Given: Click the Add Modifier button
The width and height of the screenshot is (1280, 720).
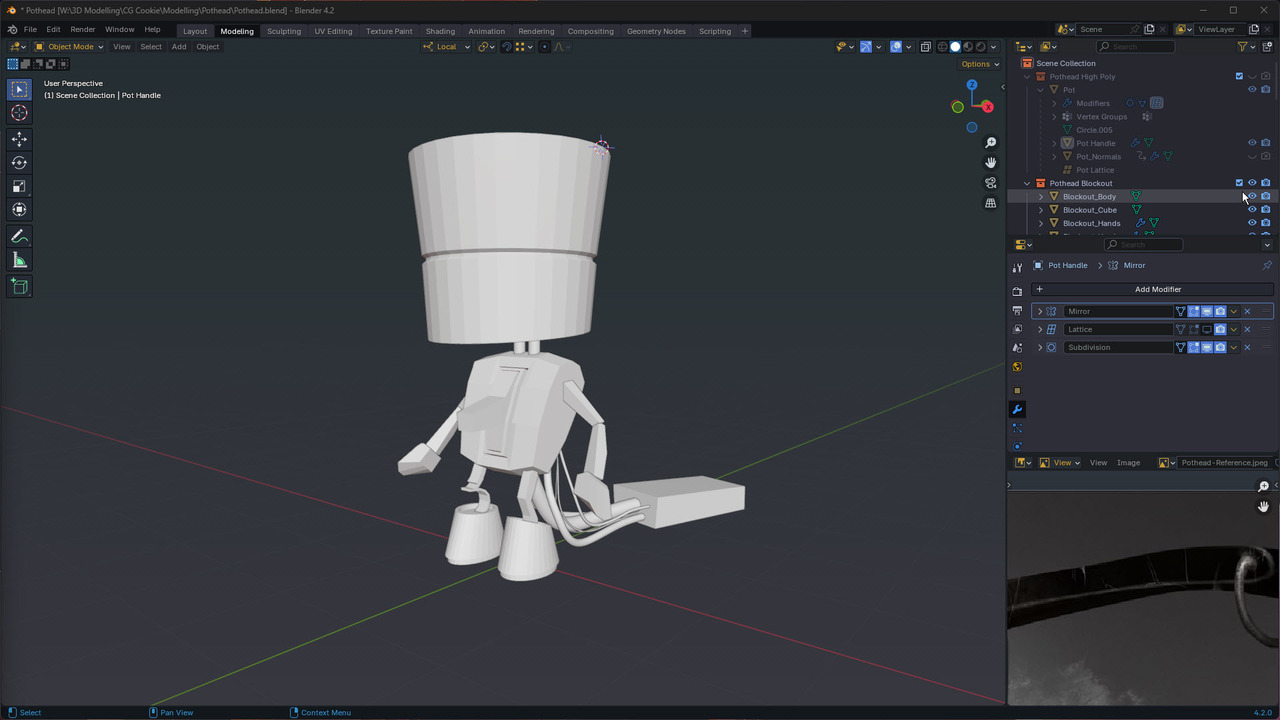Looking at the screenshot, I should pyautogui.click(x=1157, y=289).
